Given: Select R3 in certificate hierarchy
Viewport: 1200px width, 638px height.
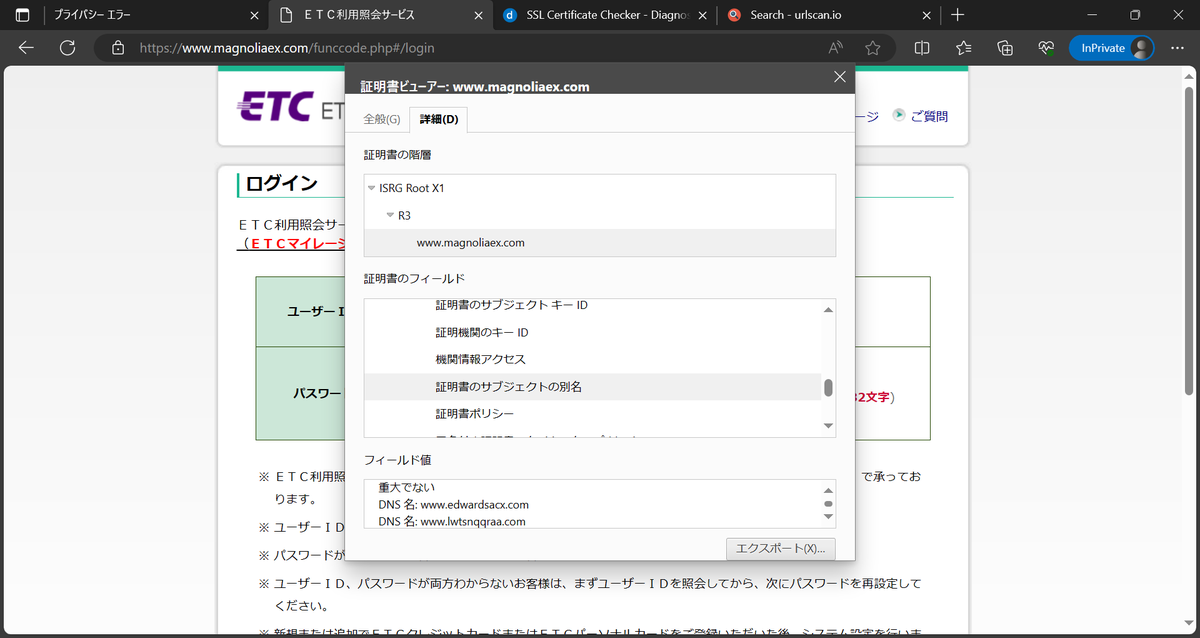Looking at the screenshot, I should (x=404, y=215).
